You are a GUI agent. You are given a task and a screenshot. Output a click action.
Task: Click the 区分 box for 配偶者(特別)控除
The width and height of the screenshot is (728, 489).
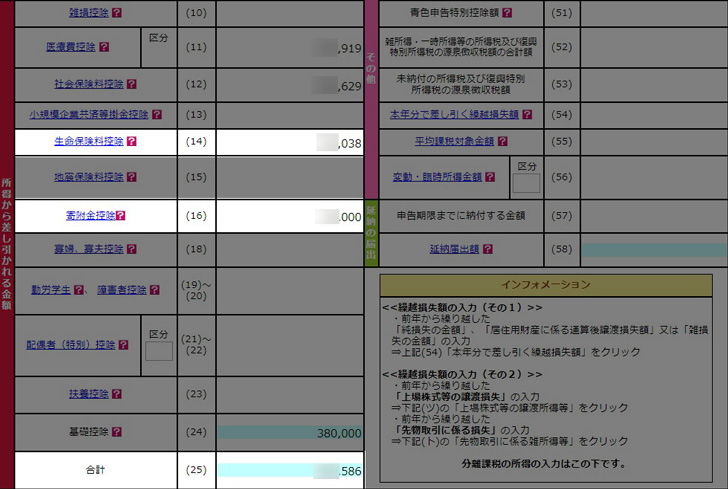point(159,351)
